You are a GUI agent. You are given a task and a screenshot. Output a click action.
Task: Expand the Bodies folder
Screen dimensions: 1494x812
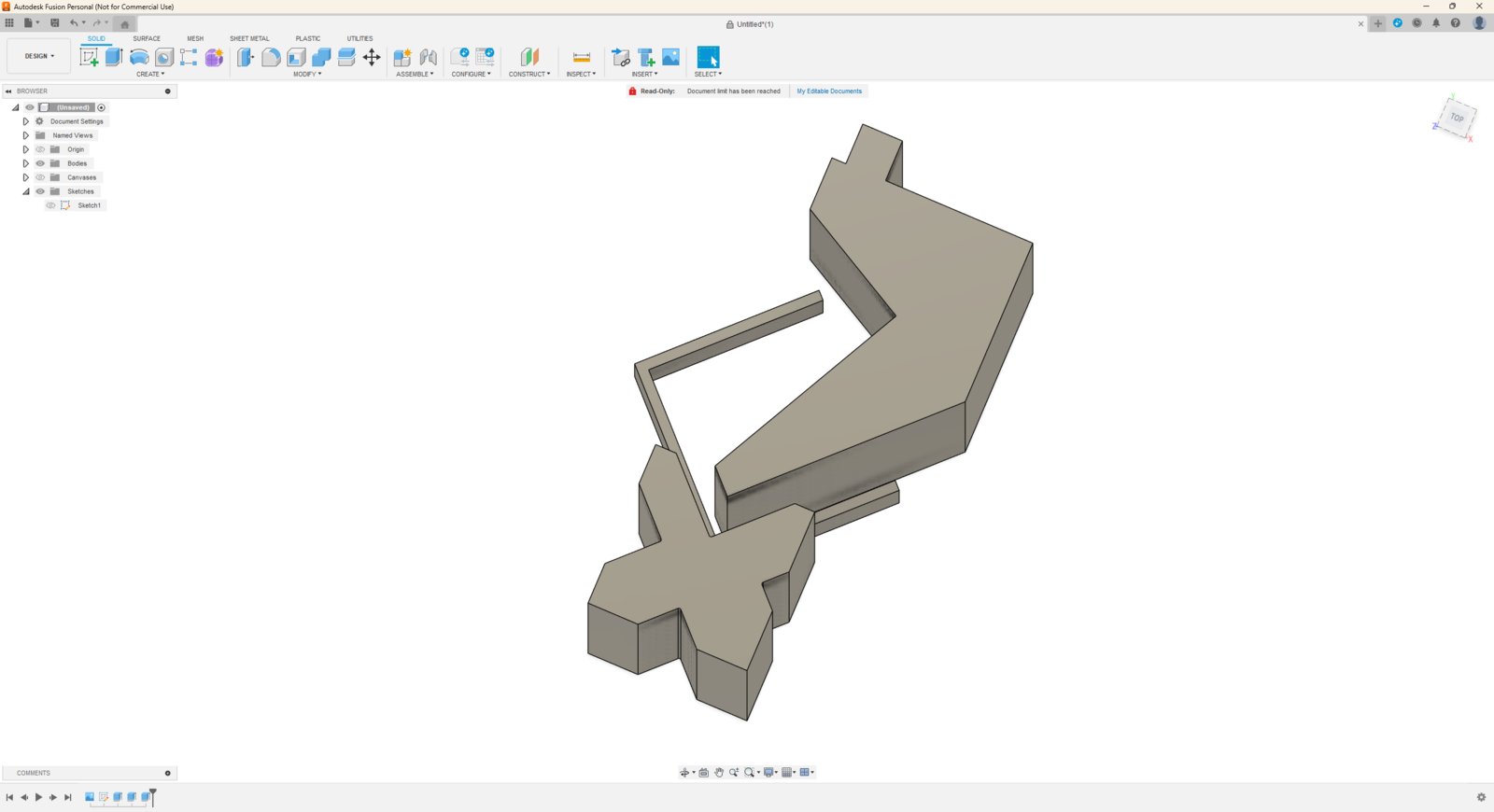pos(25,163)
